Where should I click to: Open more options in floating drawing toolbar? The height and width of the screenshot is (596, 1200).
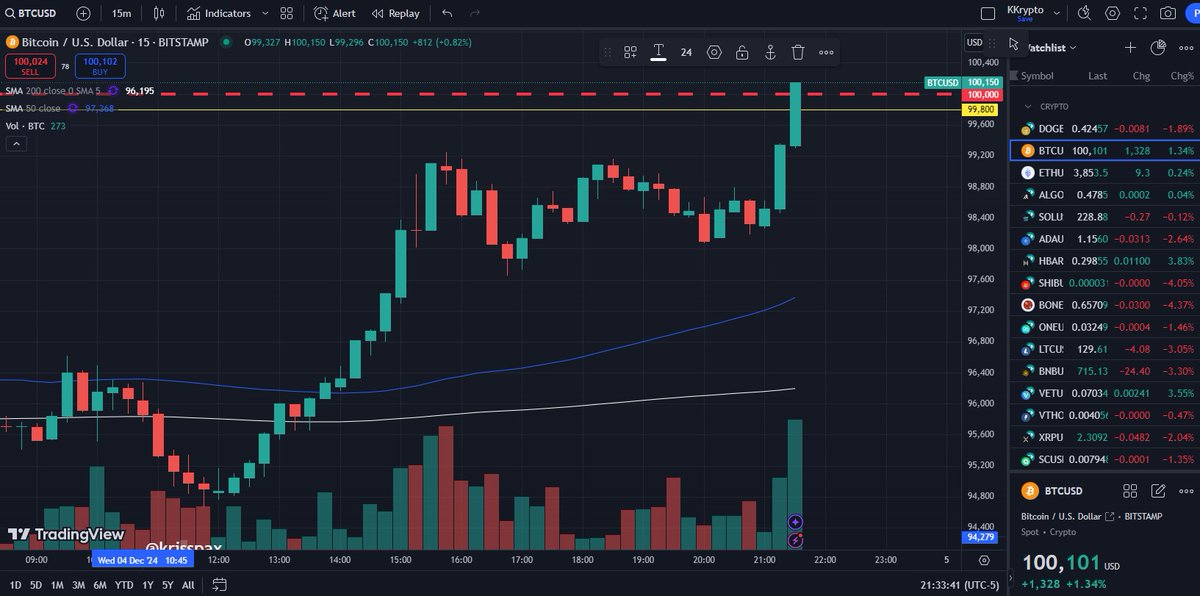tap(826, 52)
